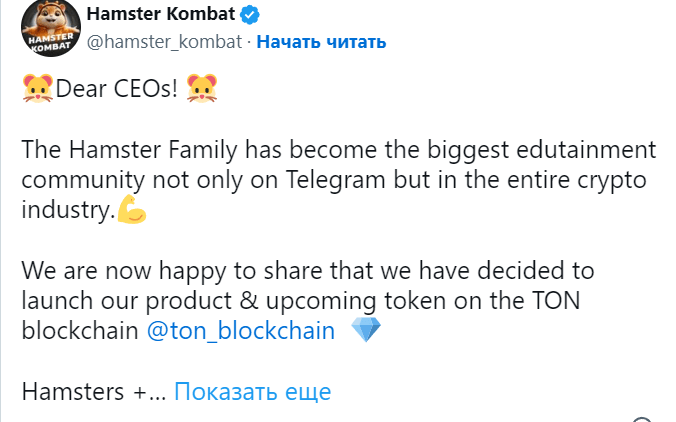Click the blue verified badge icon
This screenshot has height=422, width=676.
tap(250, 16)
